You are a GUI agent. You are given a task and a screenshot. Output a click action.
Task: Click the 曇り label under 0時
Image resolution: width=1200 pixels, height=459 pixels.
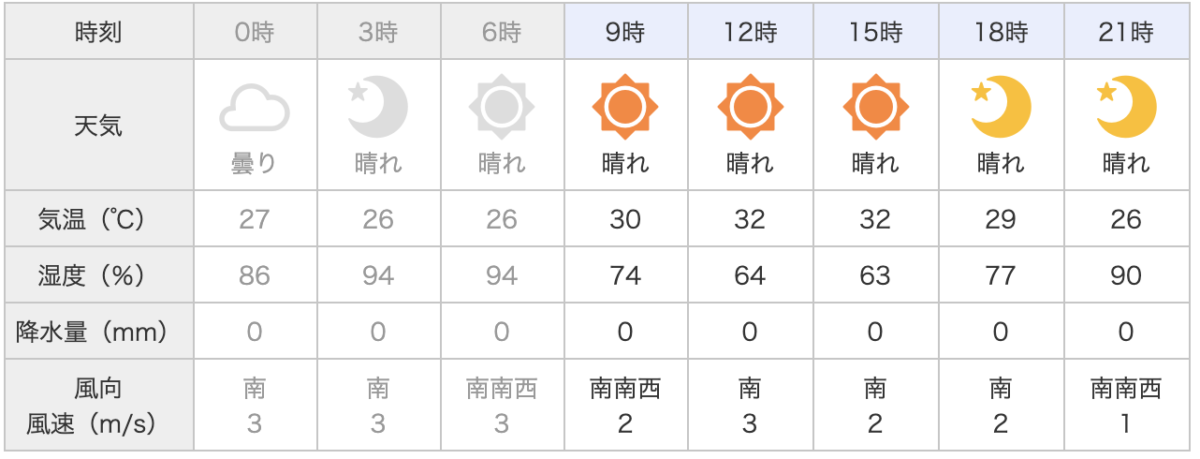pyautogui.click(x=254, y=164)
